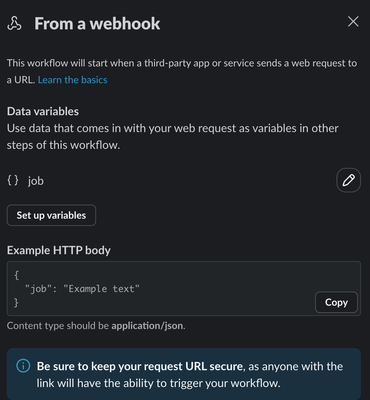
Task: Click the application/json content type text
Action: (147, 326)
